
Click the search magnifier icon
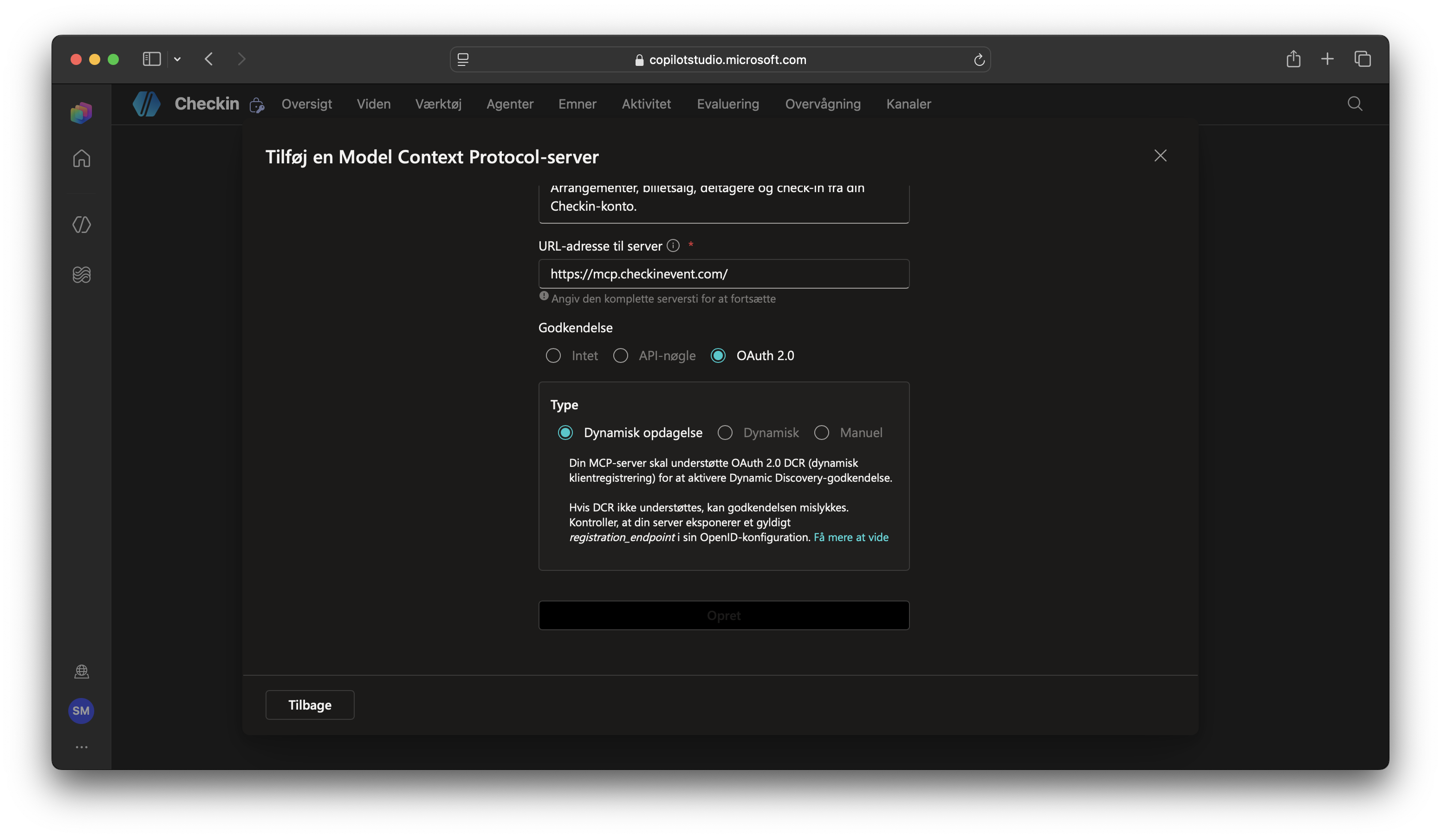click(1355, 103)
